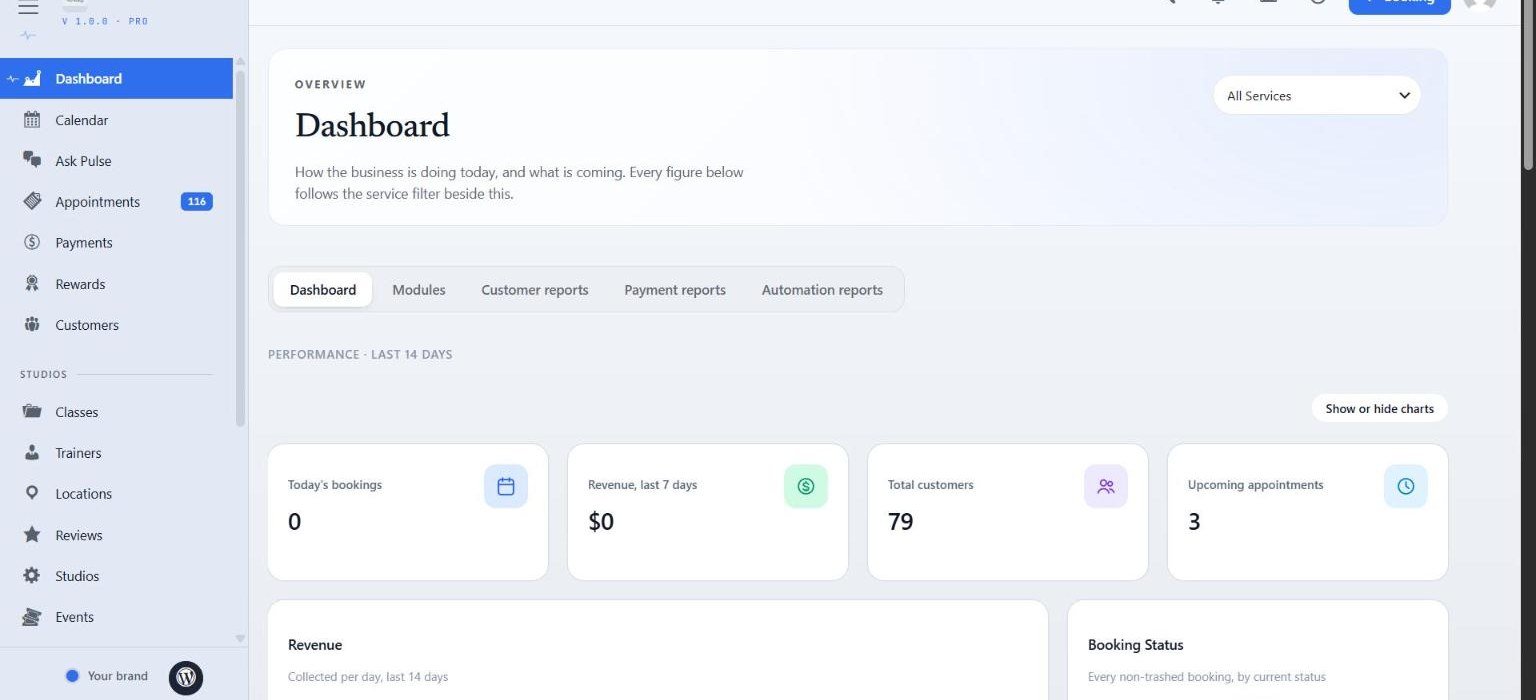Image resolution: width=1536 pixels, height=700 pixels.
Task: Go to the Dashboard item in the sidebar
Action: pyautogui.click(x=116, y=79)
